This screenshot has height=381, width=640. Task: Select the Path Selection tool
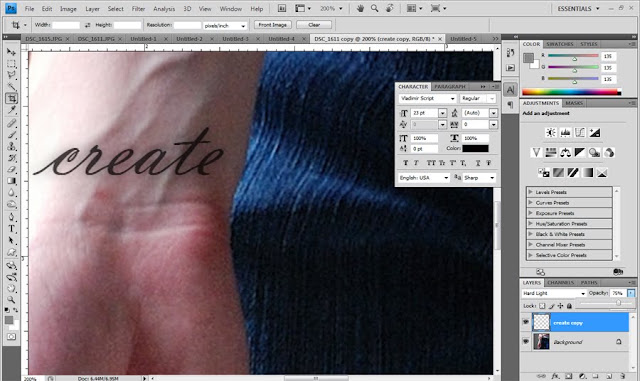11,241
